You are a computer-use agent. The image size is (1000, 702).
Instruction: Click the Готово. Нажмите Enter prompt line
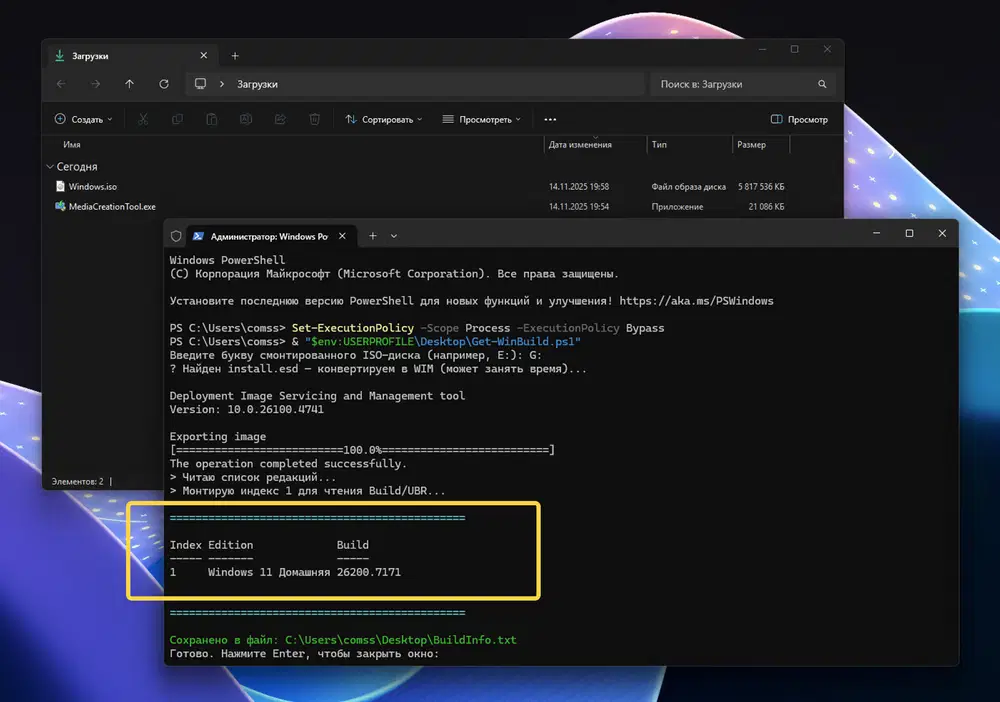click(304, 654)
